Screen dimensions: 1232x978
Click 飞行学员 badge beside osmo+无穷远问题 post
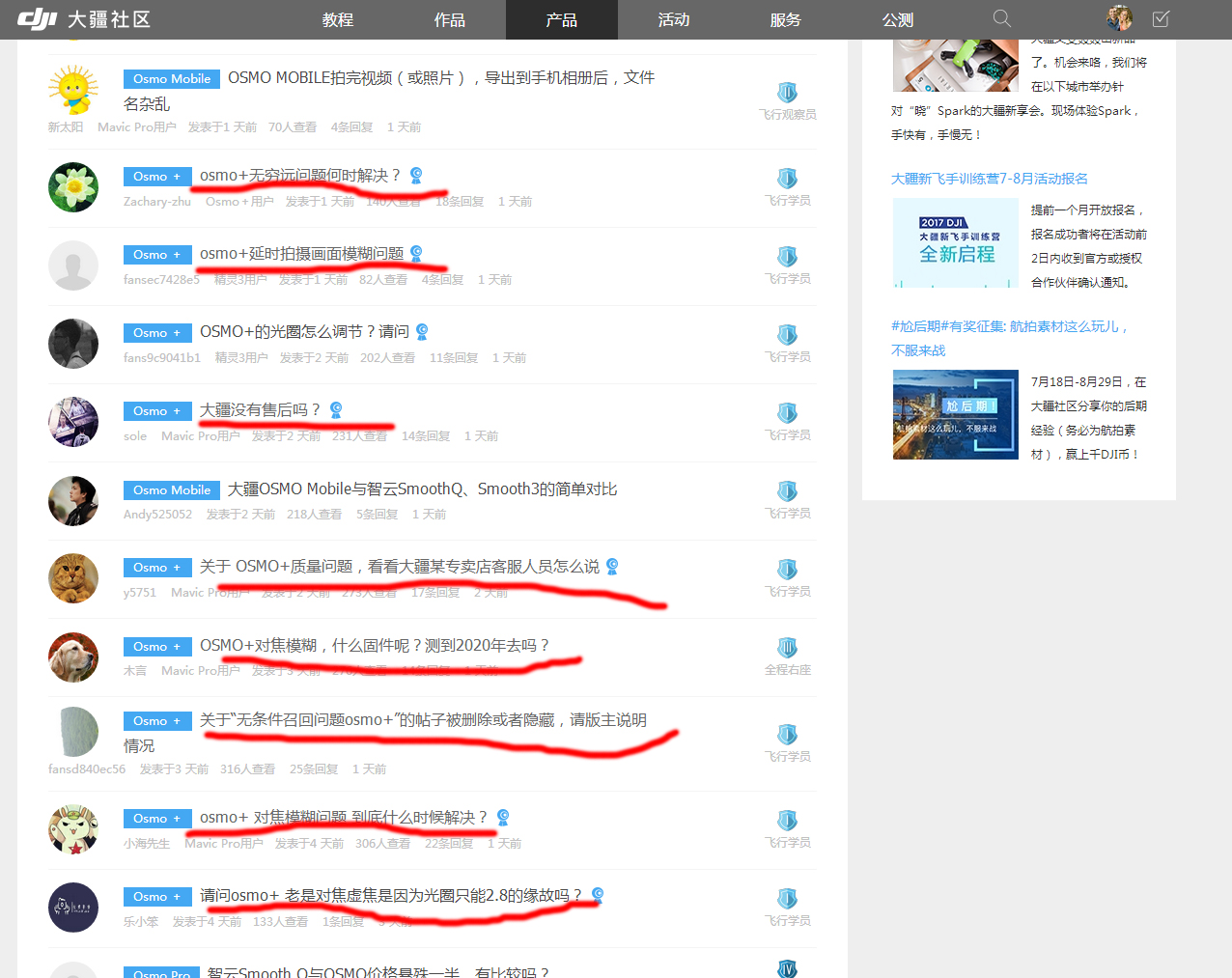(x=788, y=187)
